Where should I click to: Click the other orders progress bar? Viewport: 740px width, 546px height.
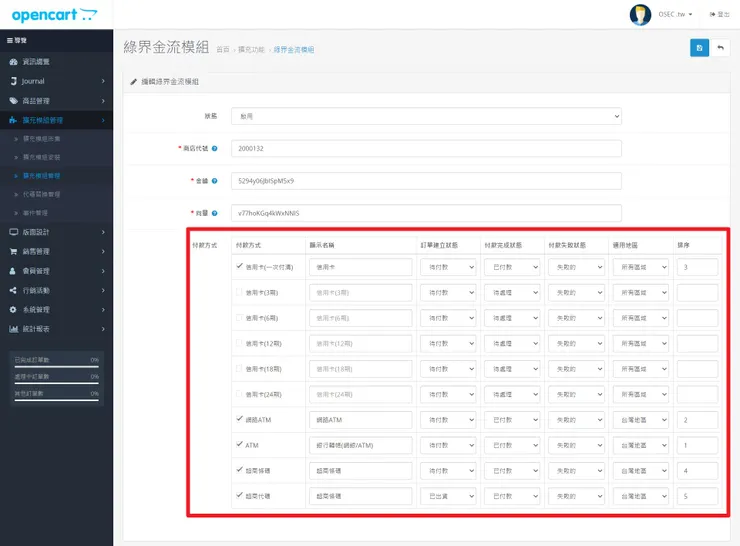click(57, 400)
